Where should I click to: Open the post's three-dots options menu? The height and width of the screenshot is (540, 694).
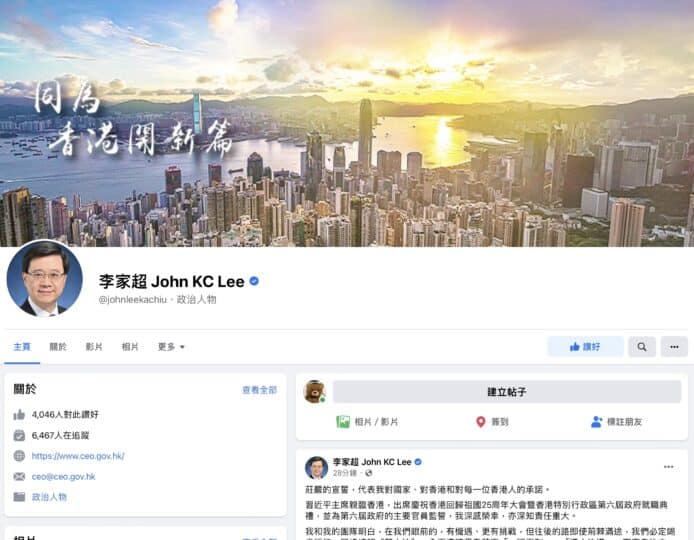click(x=668, y=467)
